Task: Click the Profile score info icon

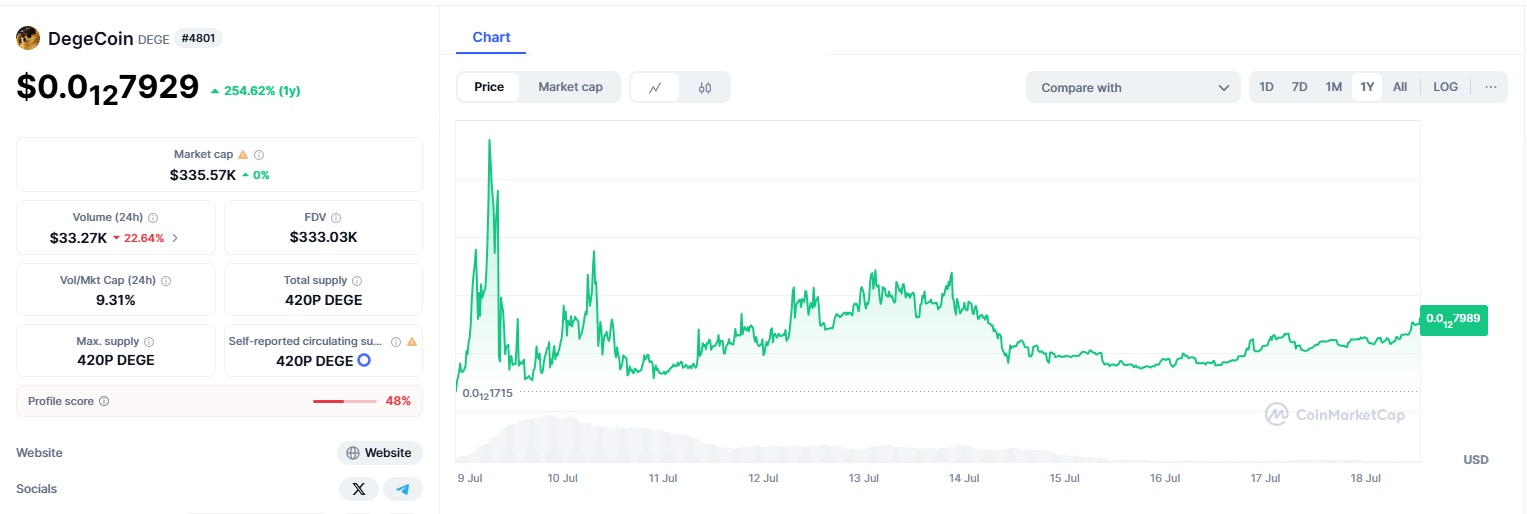Action: [104, 401]
